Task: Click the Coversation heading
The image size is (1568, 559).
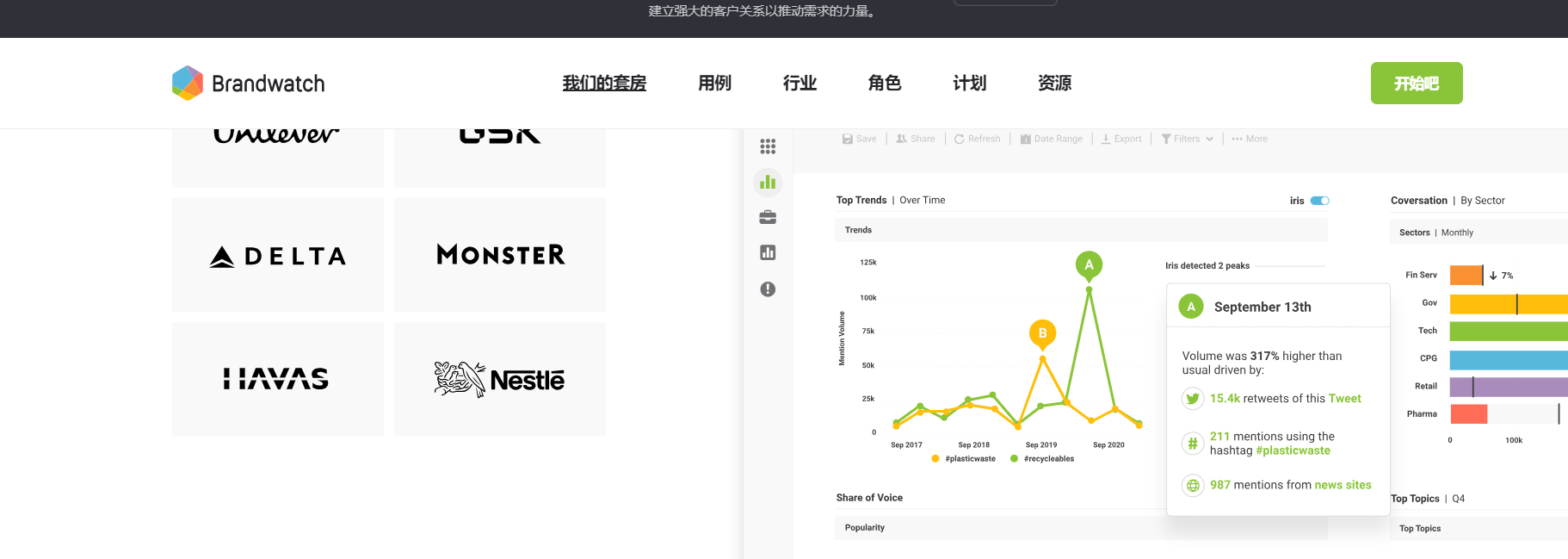Action: pyautogui.click(x=1419, y=201)
